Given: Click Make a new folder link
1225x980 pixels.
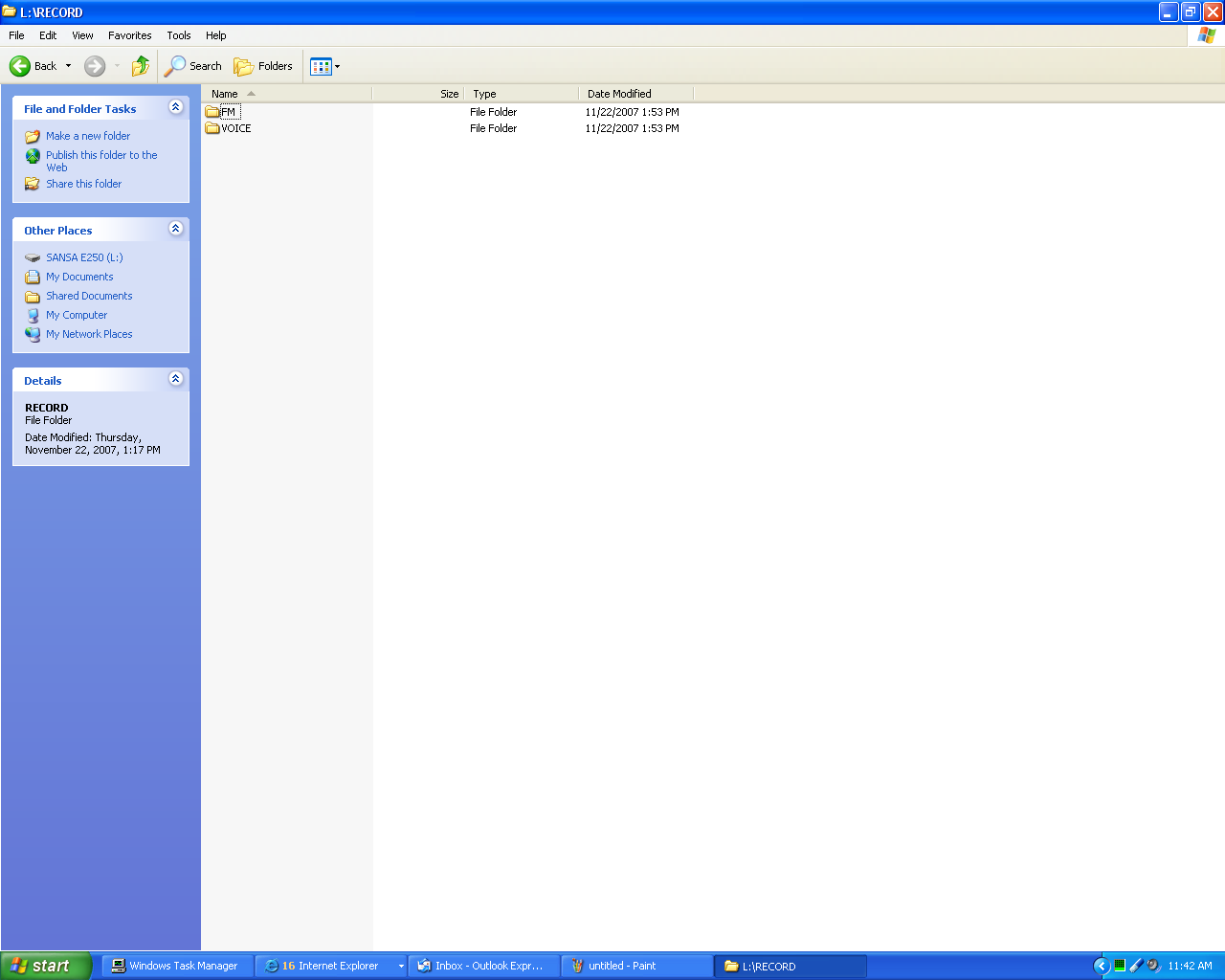Looking at the screenshot, I should point(88,136).
